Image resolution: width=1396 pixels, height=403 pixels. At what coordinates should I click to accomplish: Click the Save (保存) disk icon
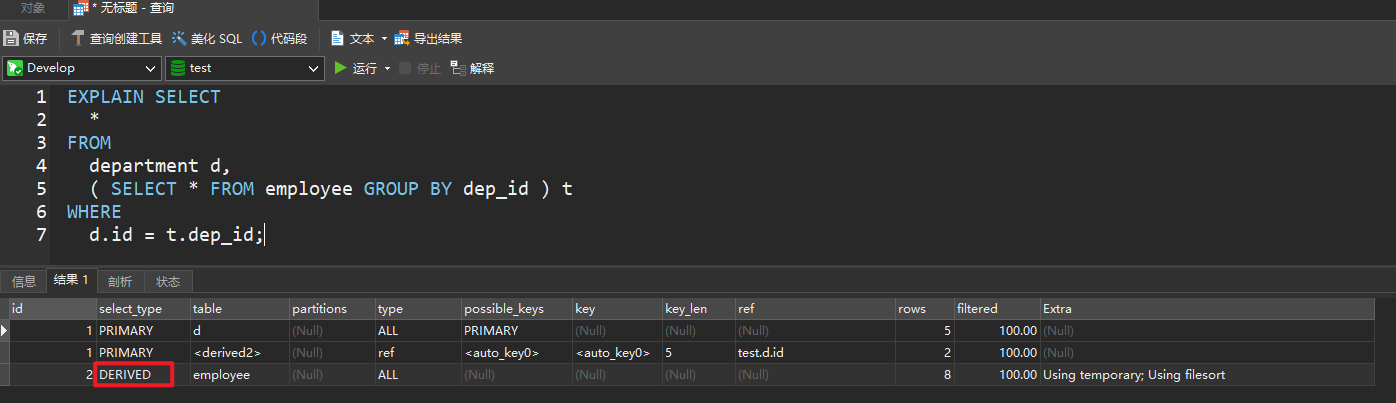pyautogui.click(x=11, y=39)
